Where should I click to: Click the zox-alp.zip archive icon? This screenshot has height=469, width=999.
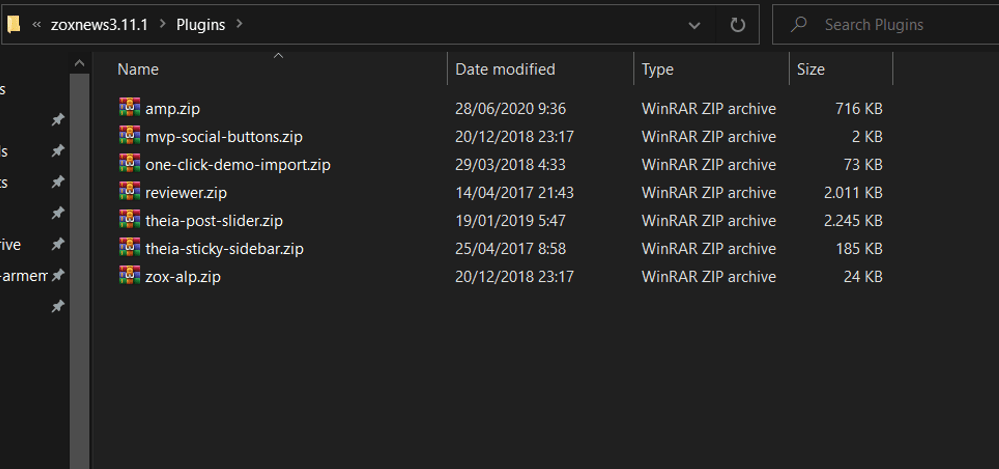point(129,276)
